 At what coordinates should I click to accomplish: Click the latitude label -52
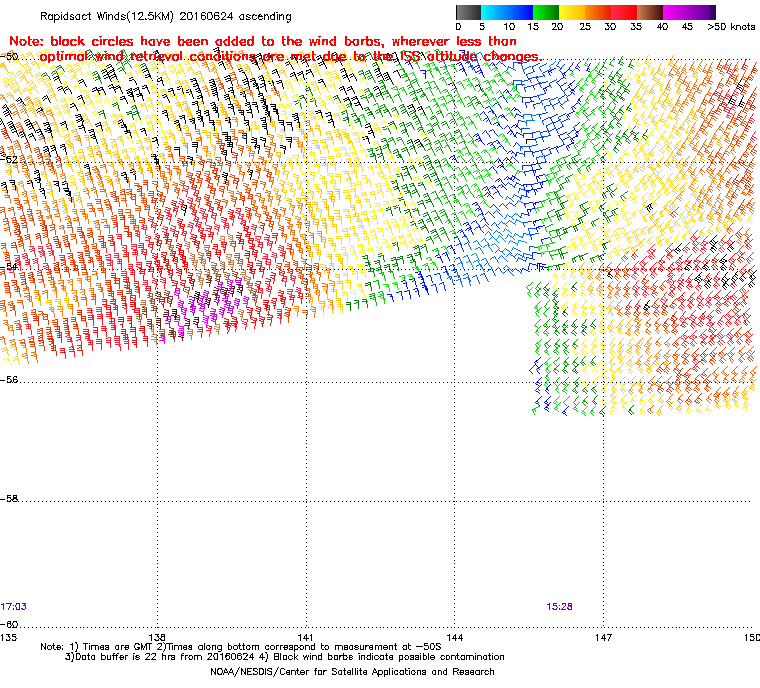tap(9, 159)
